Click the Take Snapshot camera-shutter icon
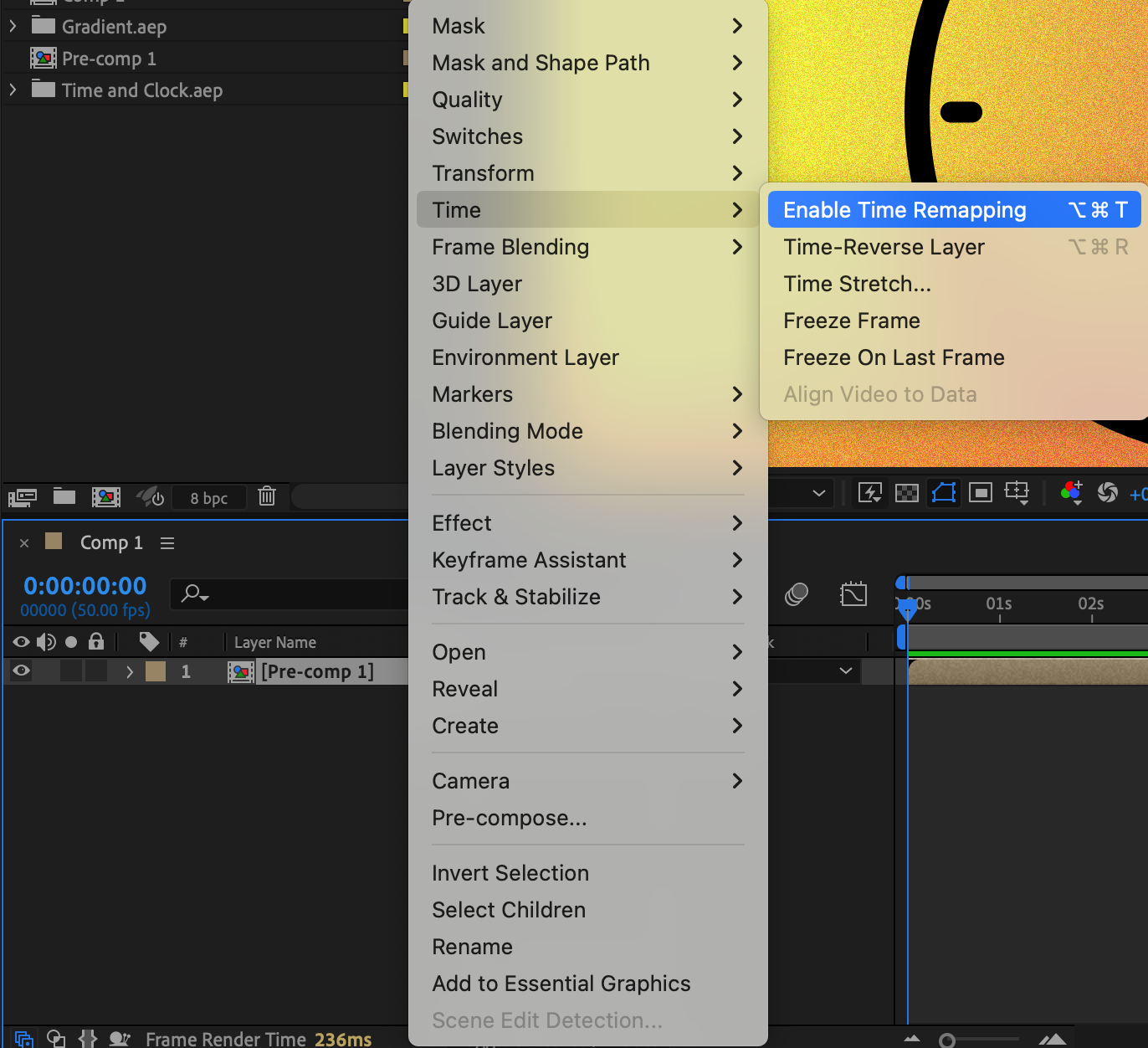 pos(1107,492)
